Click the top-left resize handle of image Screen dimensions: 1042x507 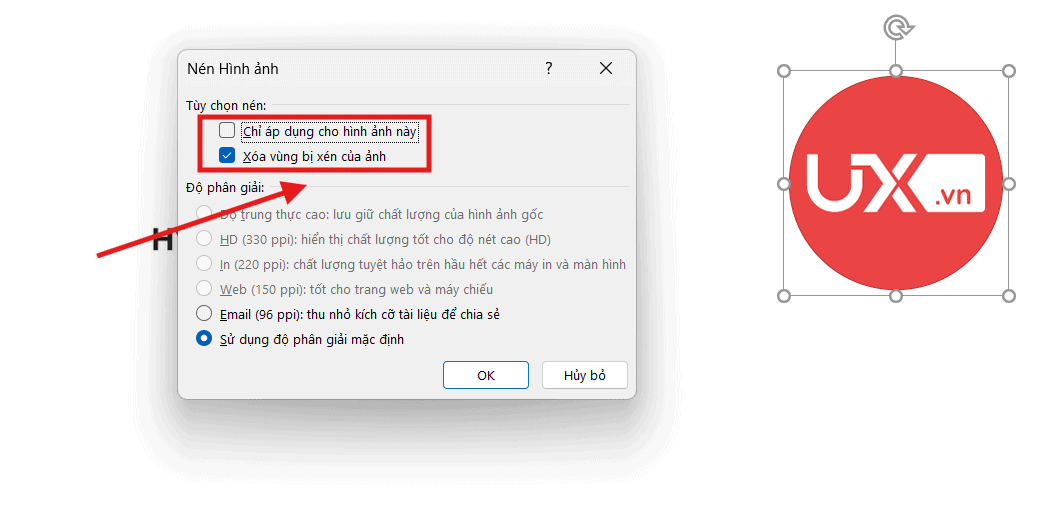coord(783,70)
